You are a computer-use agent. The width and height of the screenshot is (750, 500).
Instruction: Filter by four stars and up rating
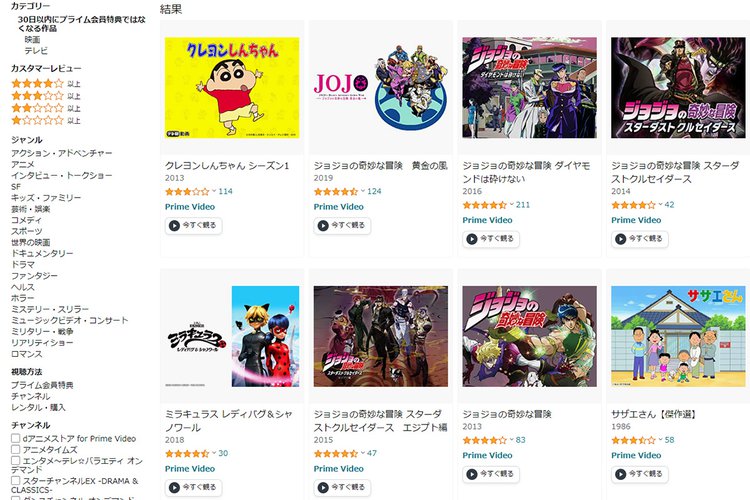tap(46, 84)
